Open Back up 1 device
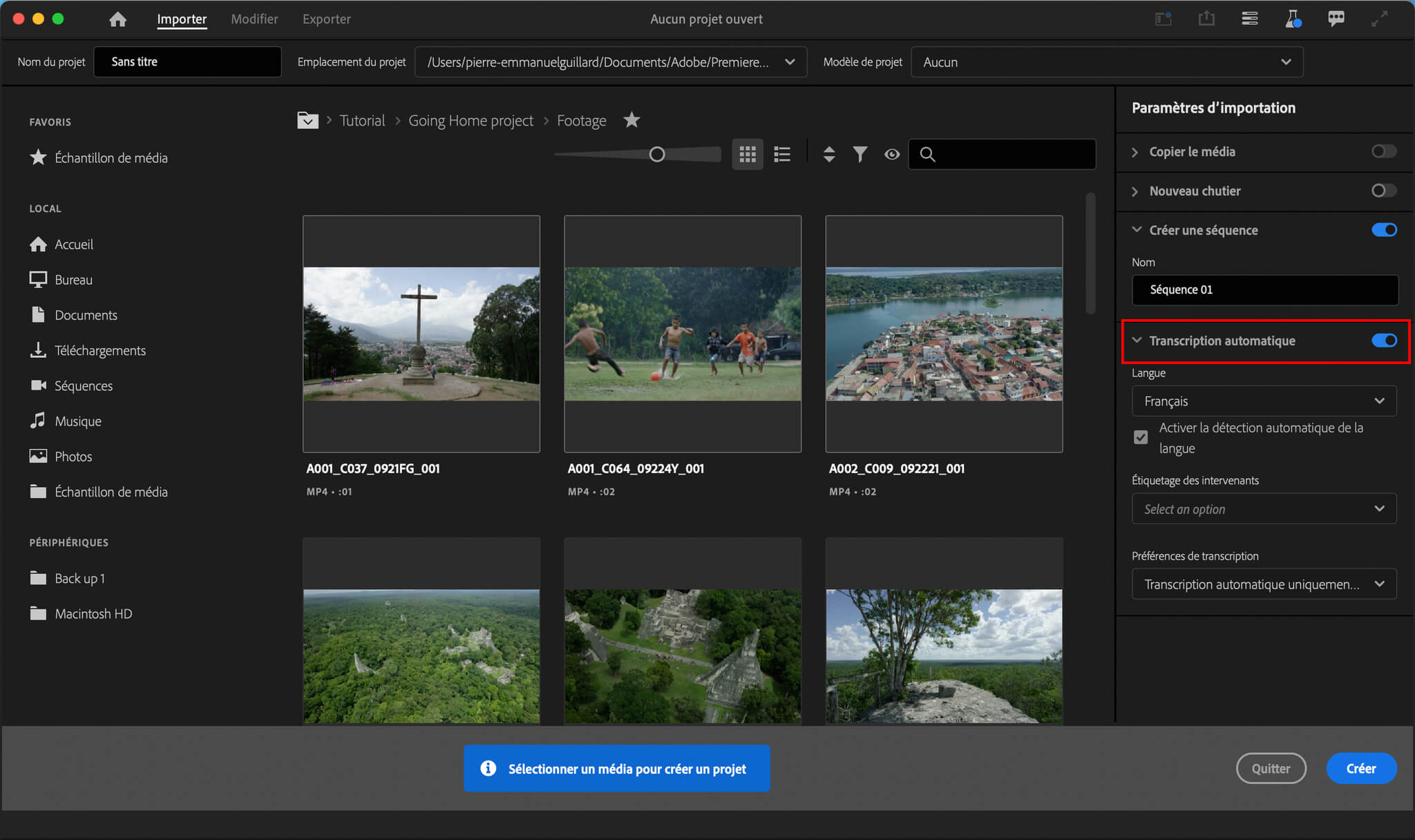The image size is (1415, 840). click(x=67, y=578)
